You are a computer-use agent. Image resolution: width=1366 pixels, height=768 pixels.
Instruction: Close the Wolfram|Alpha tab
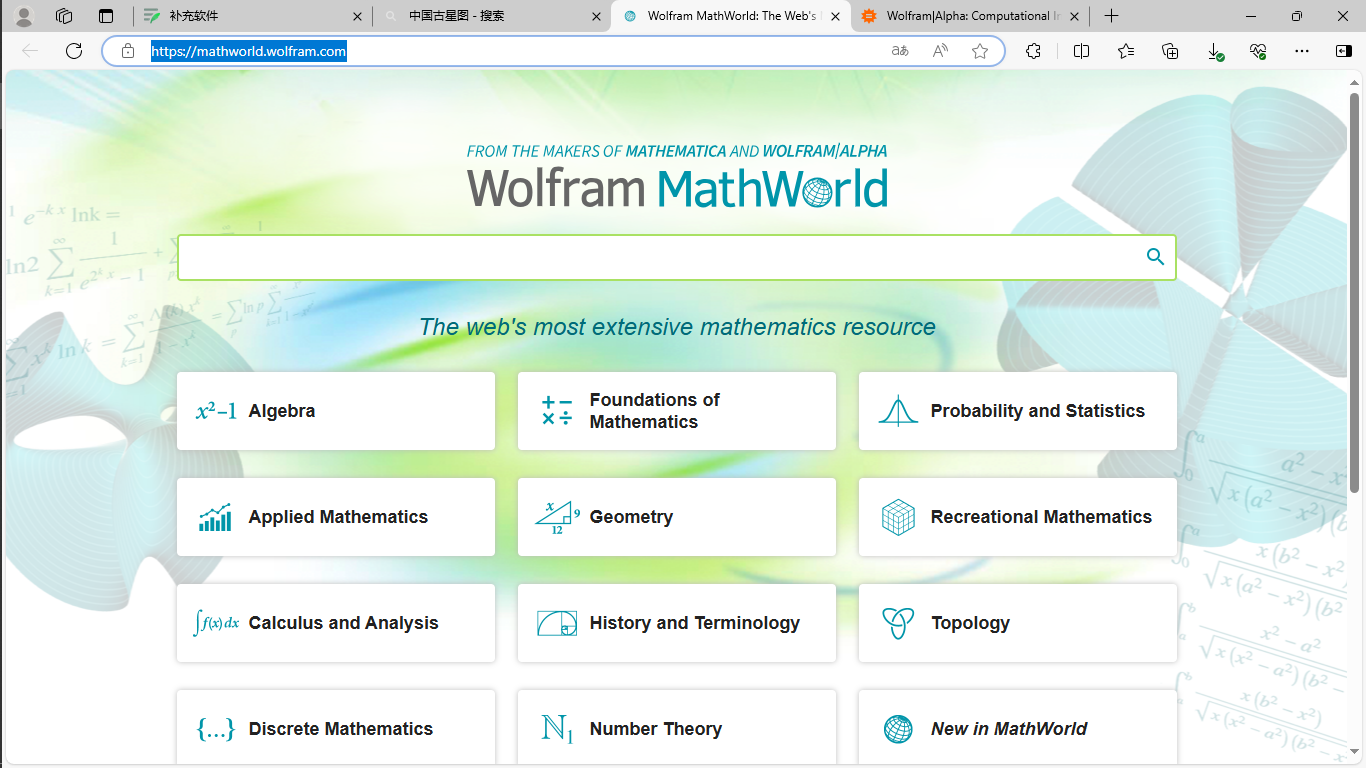[1074, 16]
